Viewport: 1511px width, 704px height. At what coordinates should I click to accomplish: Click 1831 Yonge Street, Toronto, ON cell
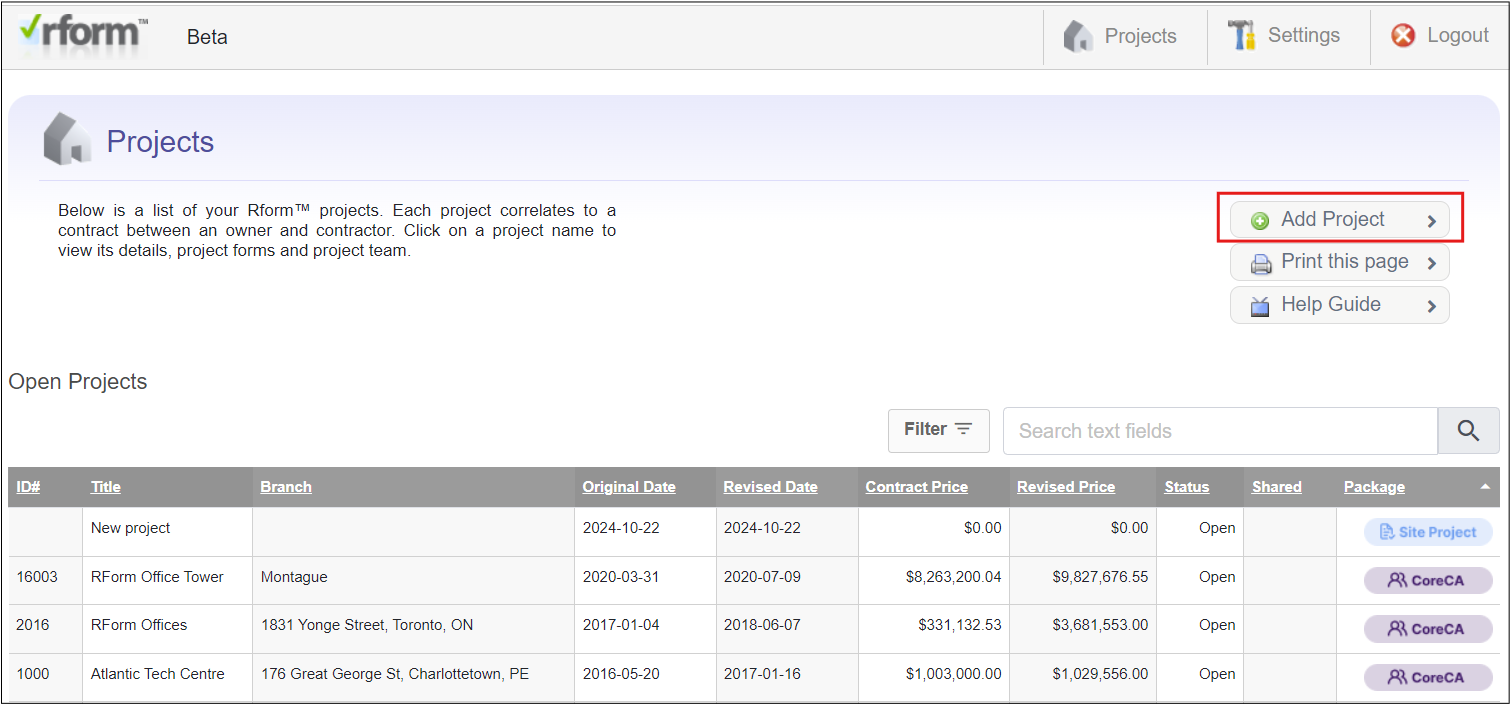(367, 625)
